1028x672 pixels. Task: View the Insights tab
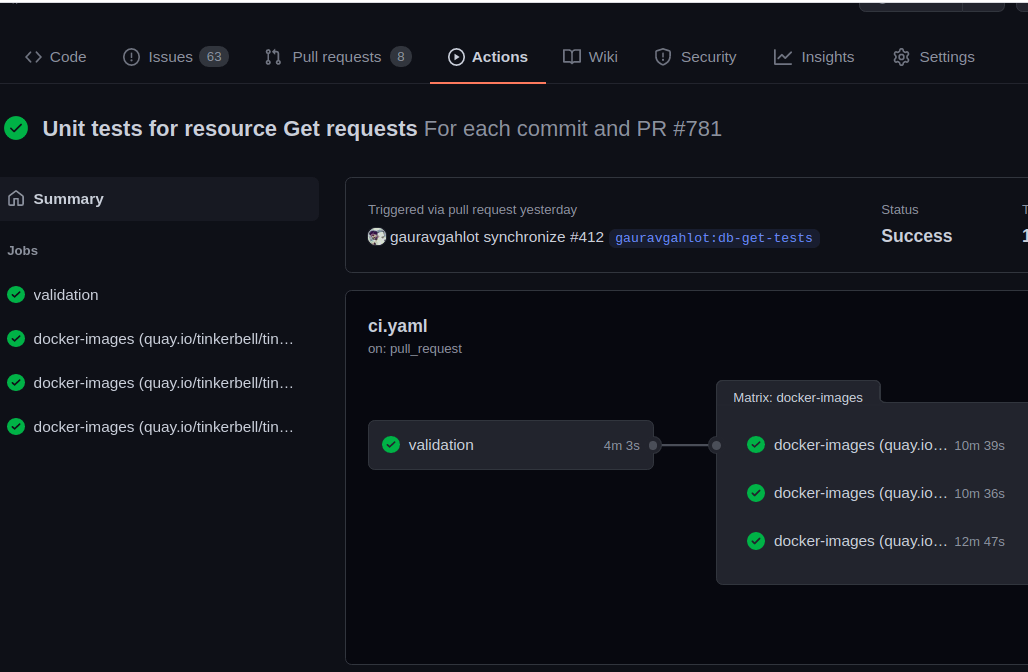[x=814, y=57]
